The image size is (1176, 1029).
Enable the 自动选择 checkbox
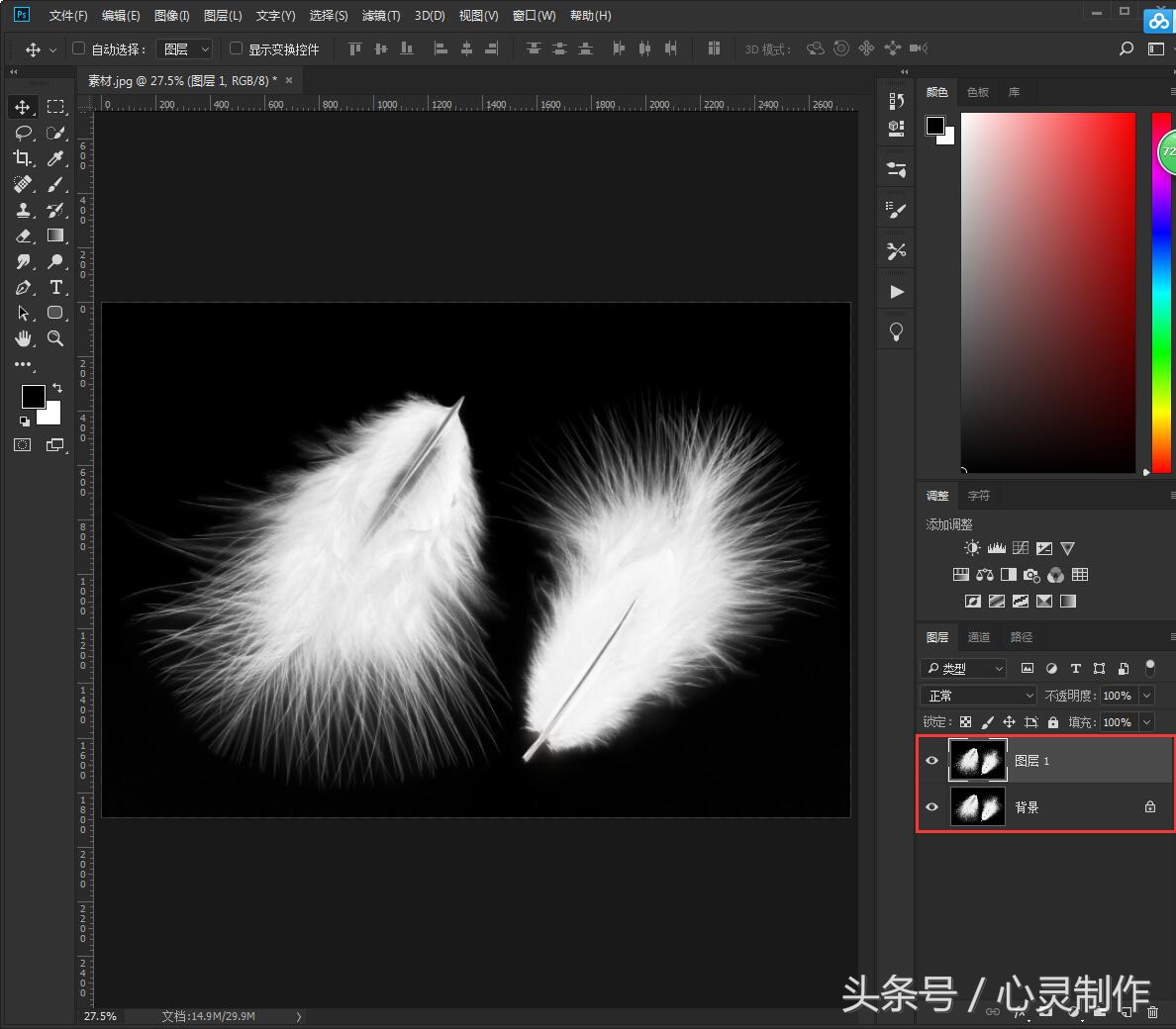tap(79, 48)
